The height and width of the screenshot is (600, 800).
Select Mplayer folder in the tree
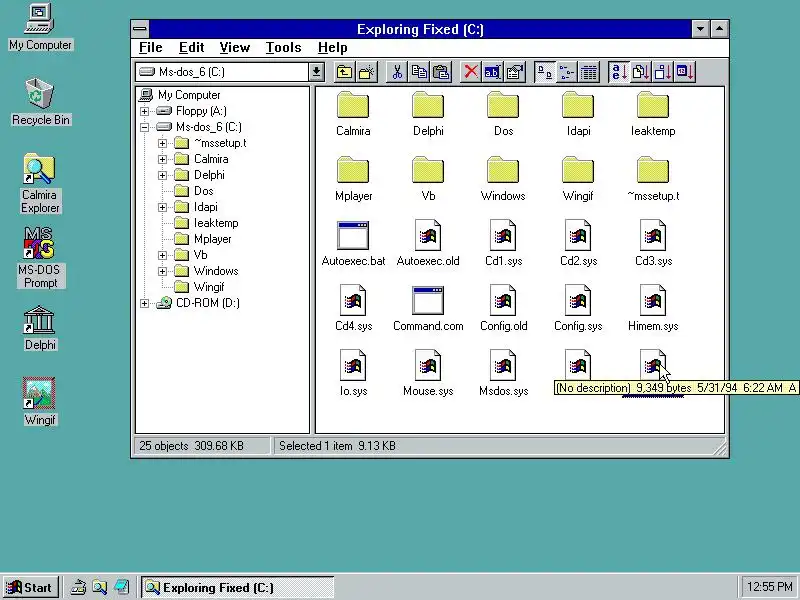[x=203, y=239]
